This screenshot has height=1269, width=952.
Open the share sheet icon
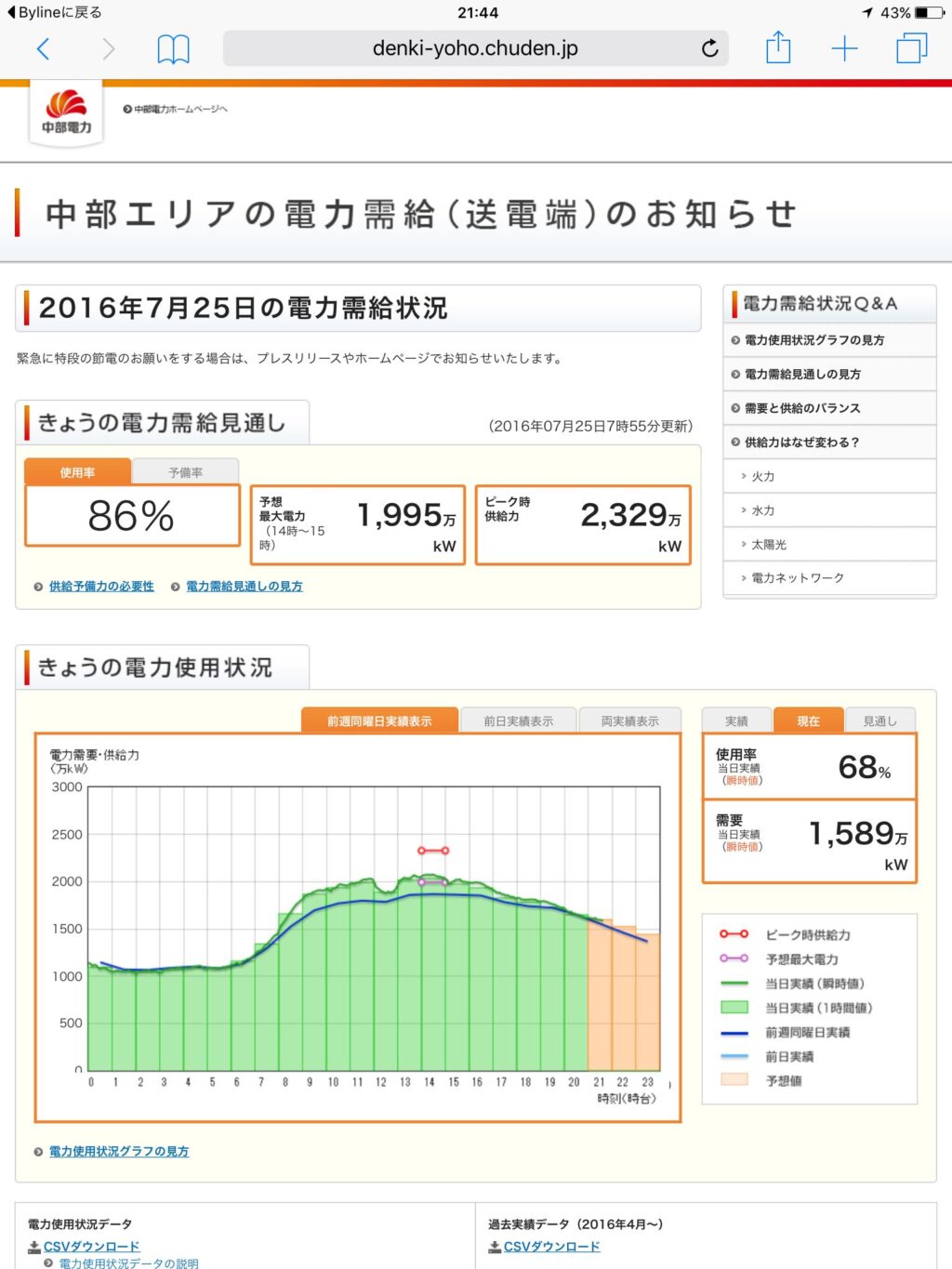[778, 47]
